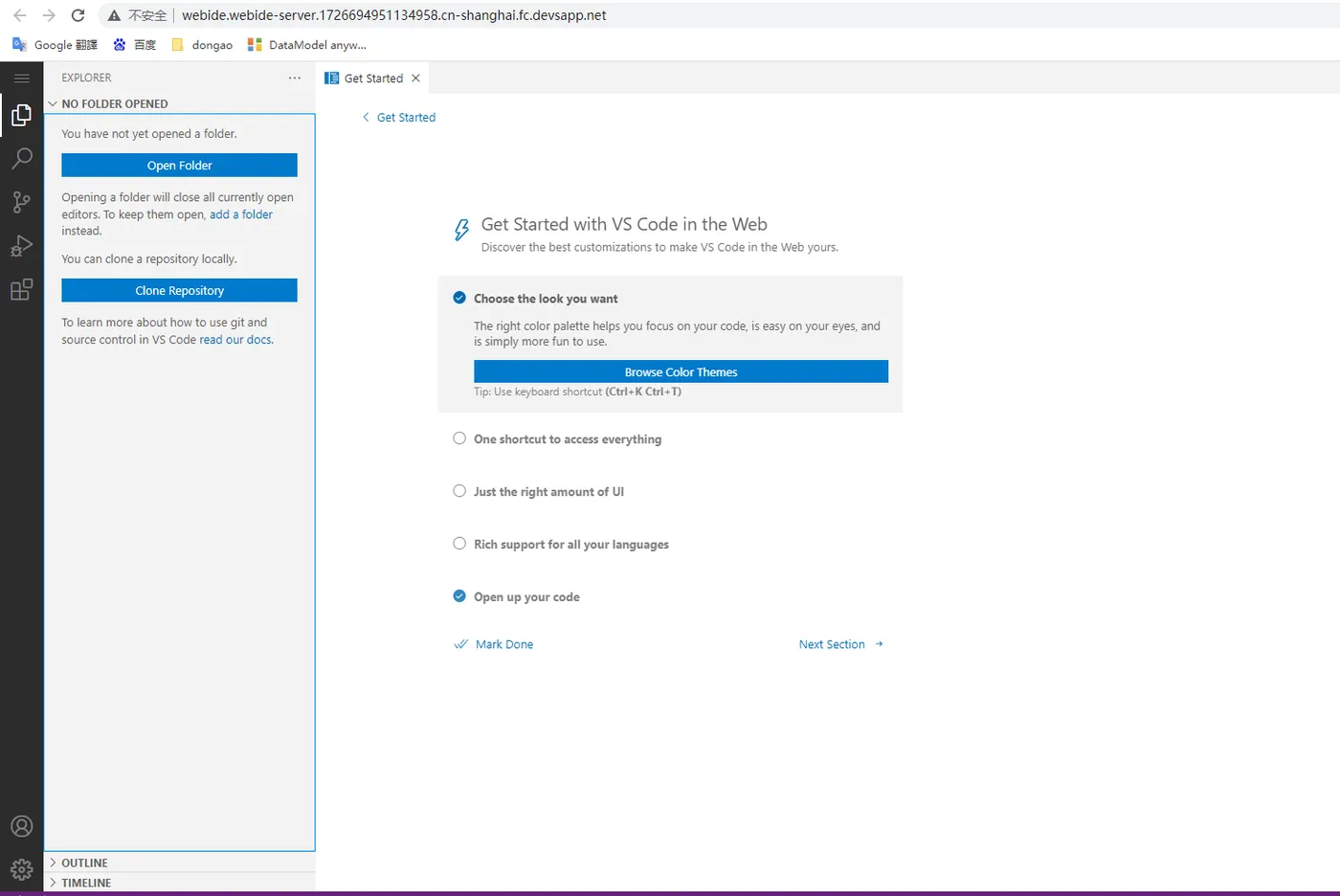
Task: Click the Clone Repository button
Action: (179, 290)
